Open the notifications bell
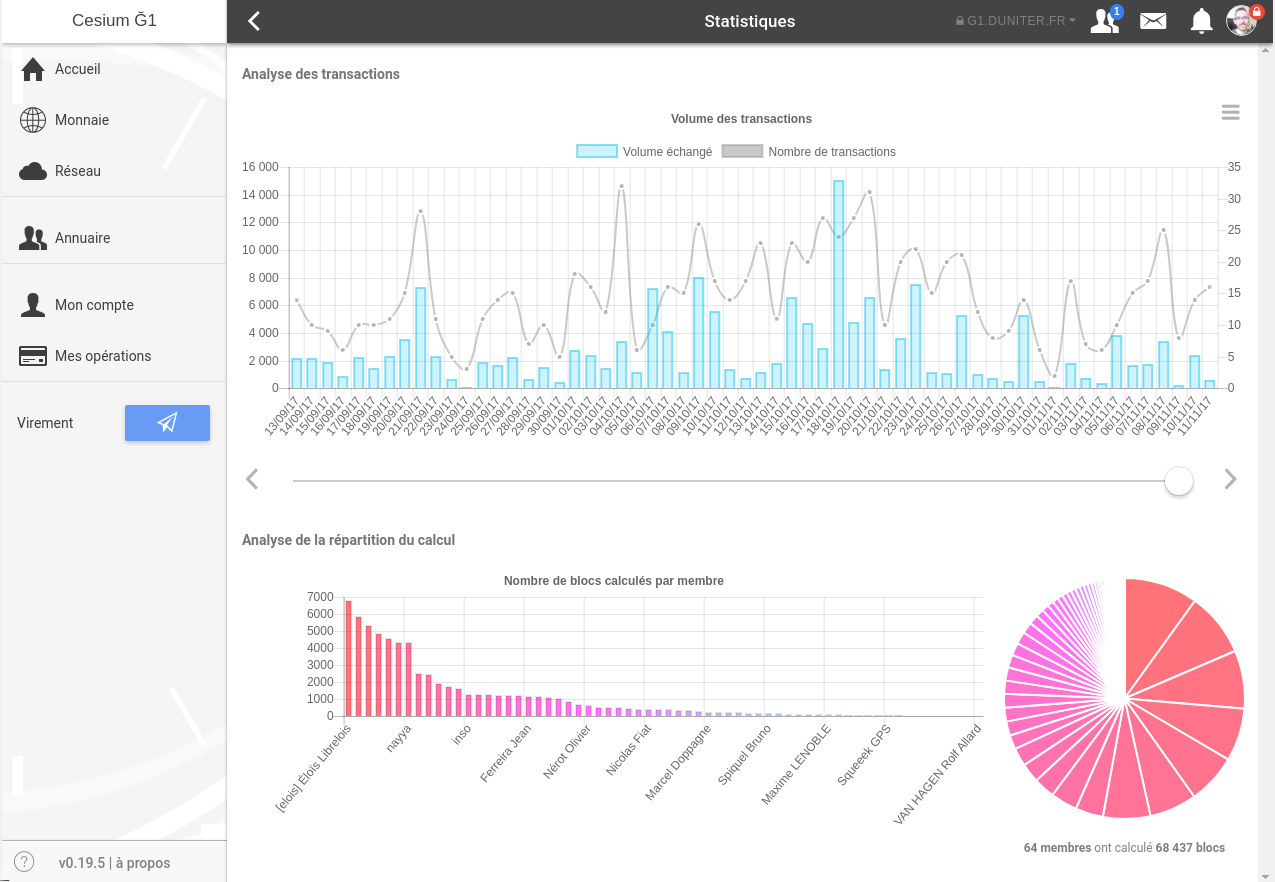 click(x=1201, y=21)
